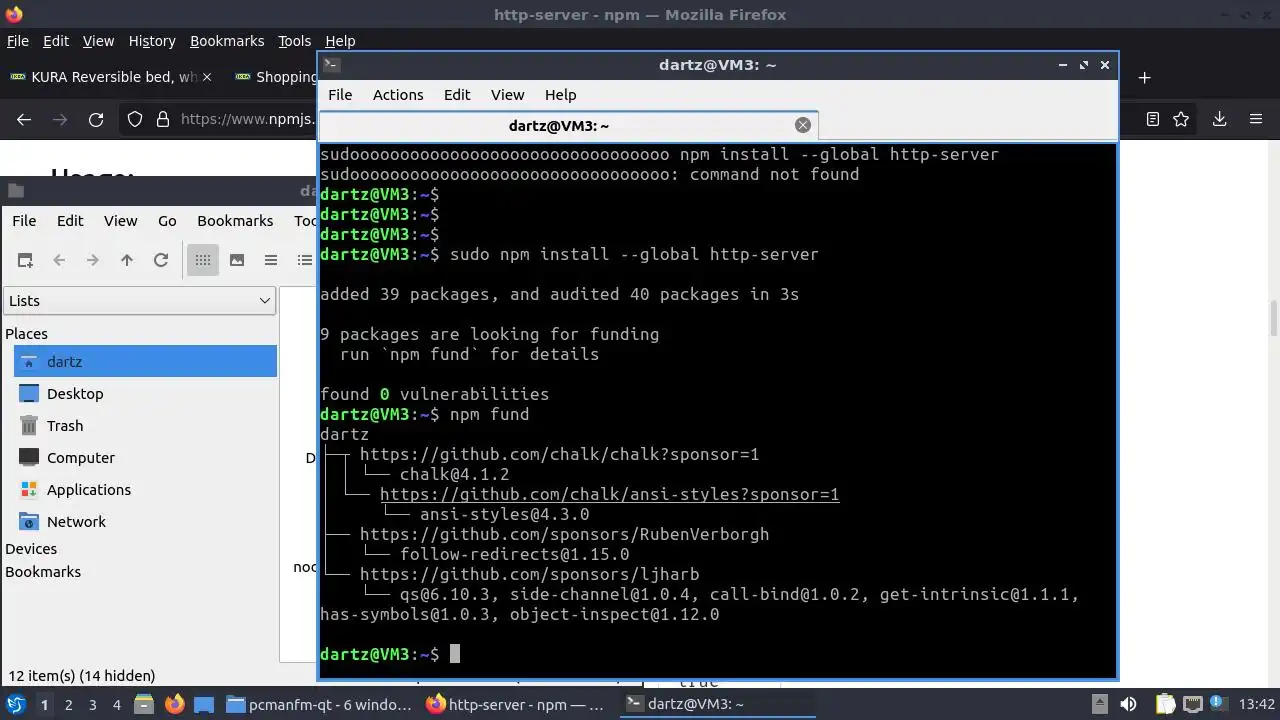The width and height of the screenshot is (1280, 720).
Task: Open Firefox downloads panel
Action: (x=1219, y=119)
